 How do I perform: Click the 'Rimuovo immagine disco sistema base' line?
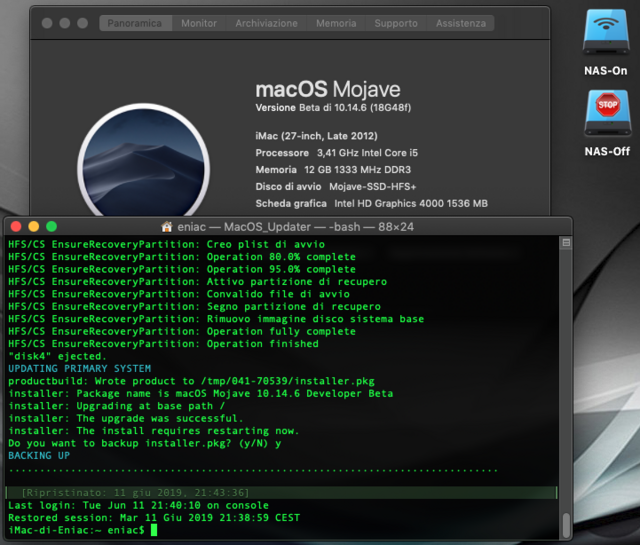click(x=216, y=319)
